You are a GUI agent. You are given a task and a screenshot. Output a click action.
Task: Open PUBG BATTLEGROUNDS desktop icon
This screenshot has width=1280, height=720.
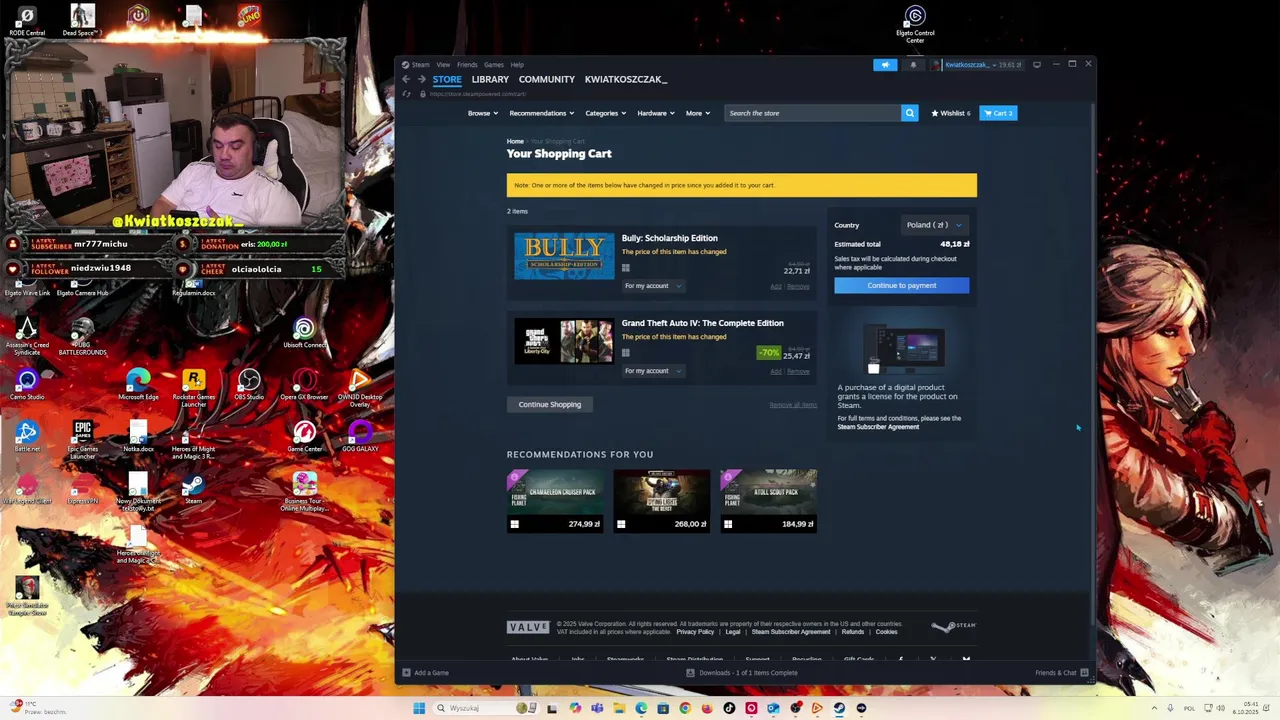coord(83,337)
